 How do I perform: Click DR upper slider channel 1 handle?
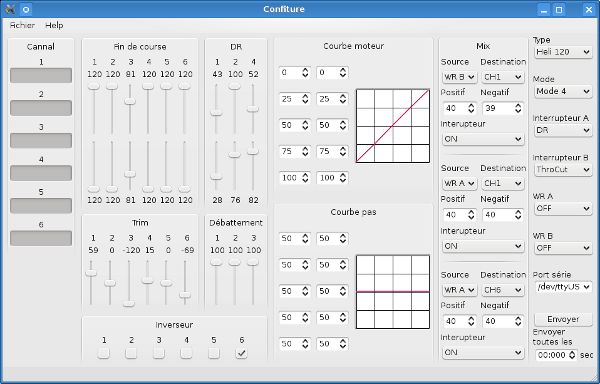coord(216,113)
